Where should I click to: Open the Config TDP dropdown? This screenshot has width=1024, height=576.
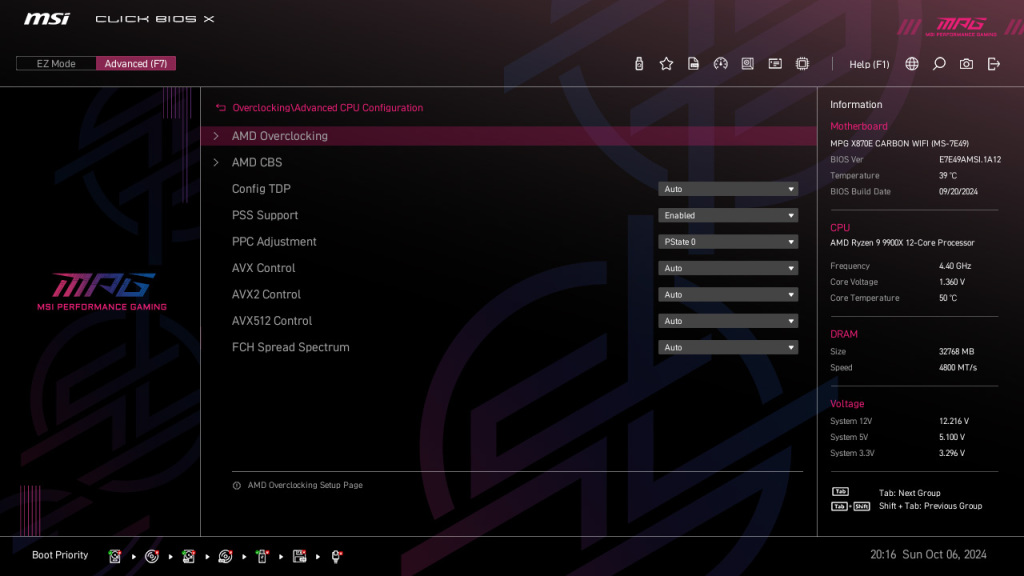pos(727,188)
